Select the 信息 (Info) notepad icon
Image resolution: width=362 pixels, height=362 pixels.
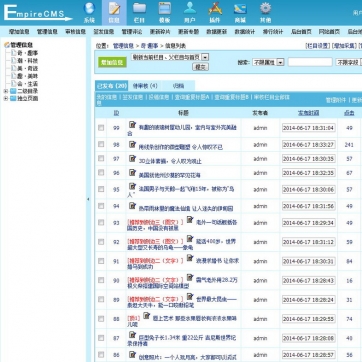114,12
